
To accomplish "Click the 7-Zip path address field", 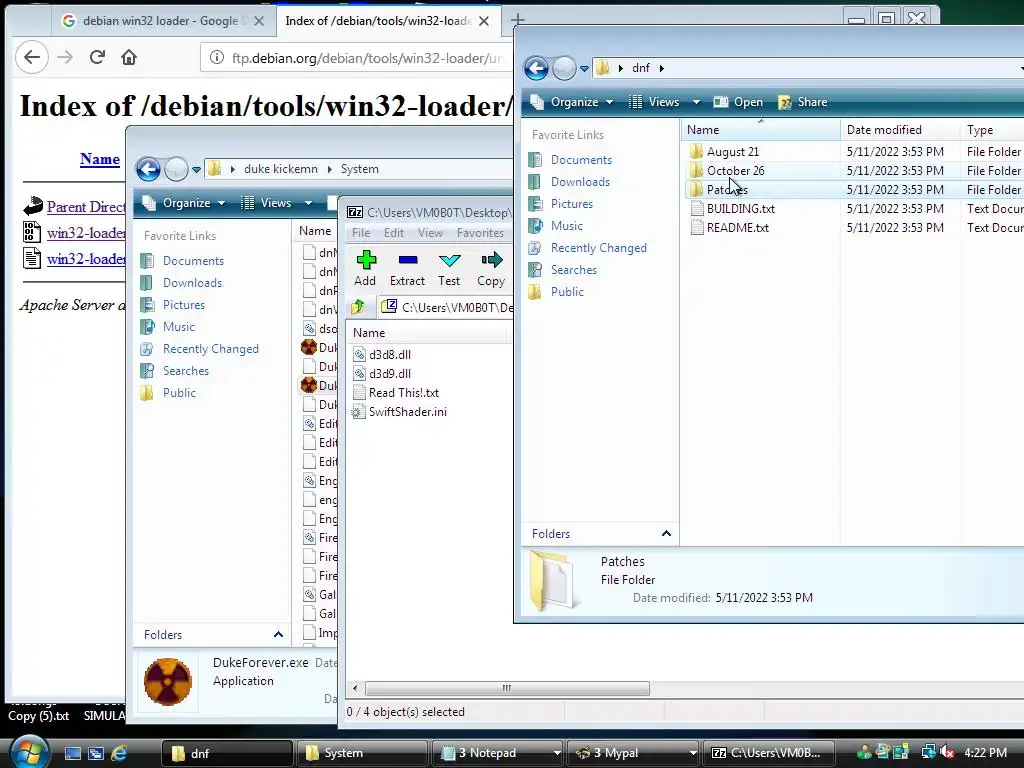I will coord(447,307).
